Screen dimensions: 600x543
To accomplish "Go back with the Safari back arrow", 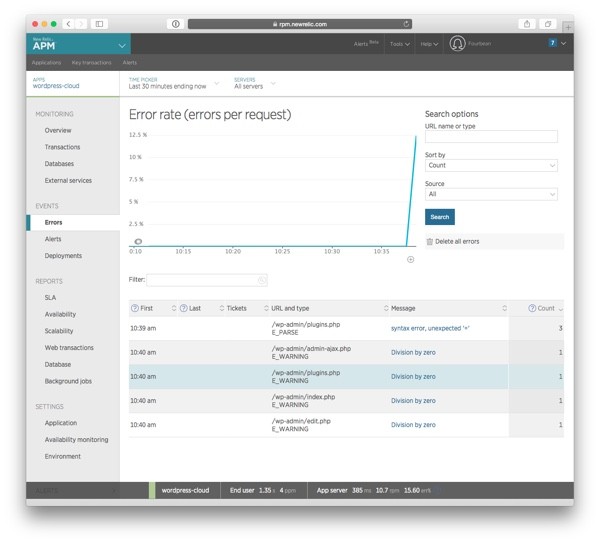I will pos(68,24).
